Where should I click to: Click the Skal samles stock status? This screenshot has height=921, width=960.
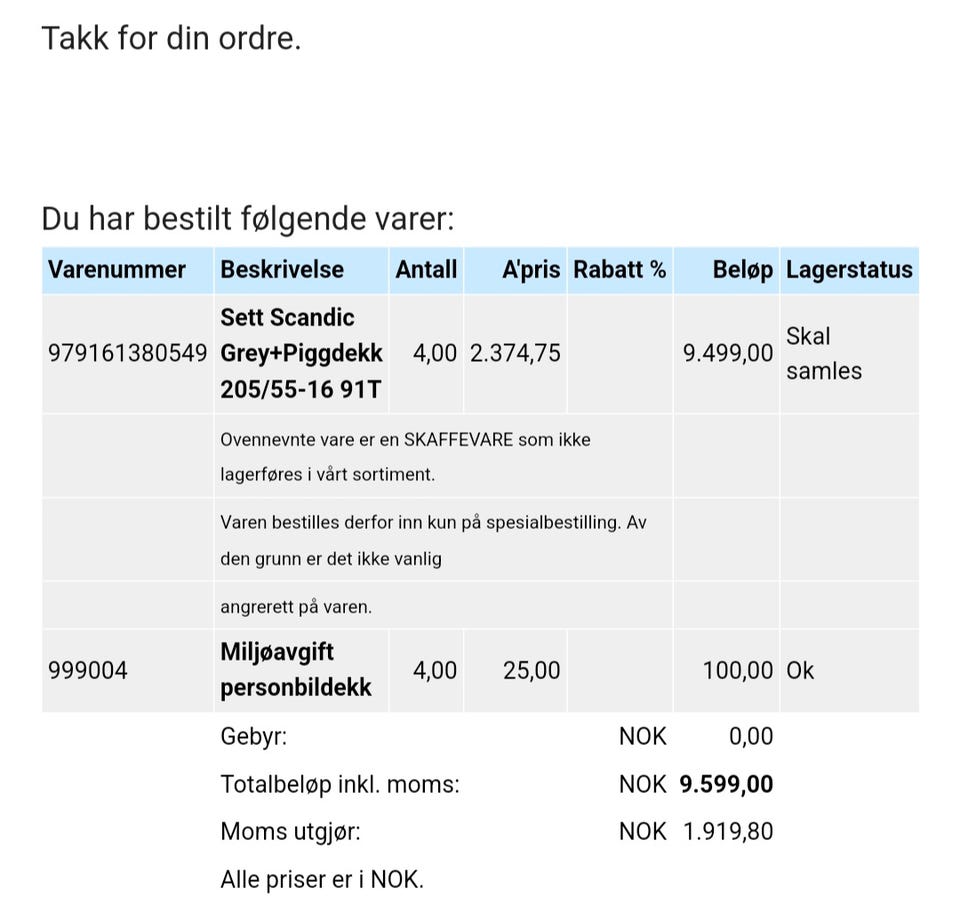tap(823, 353)
